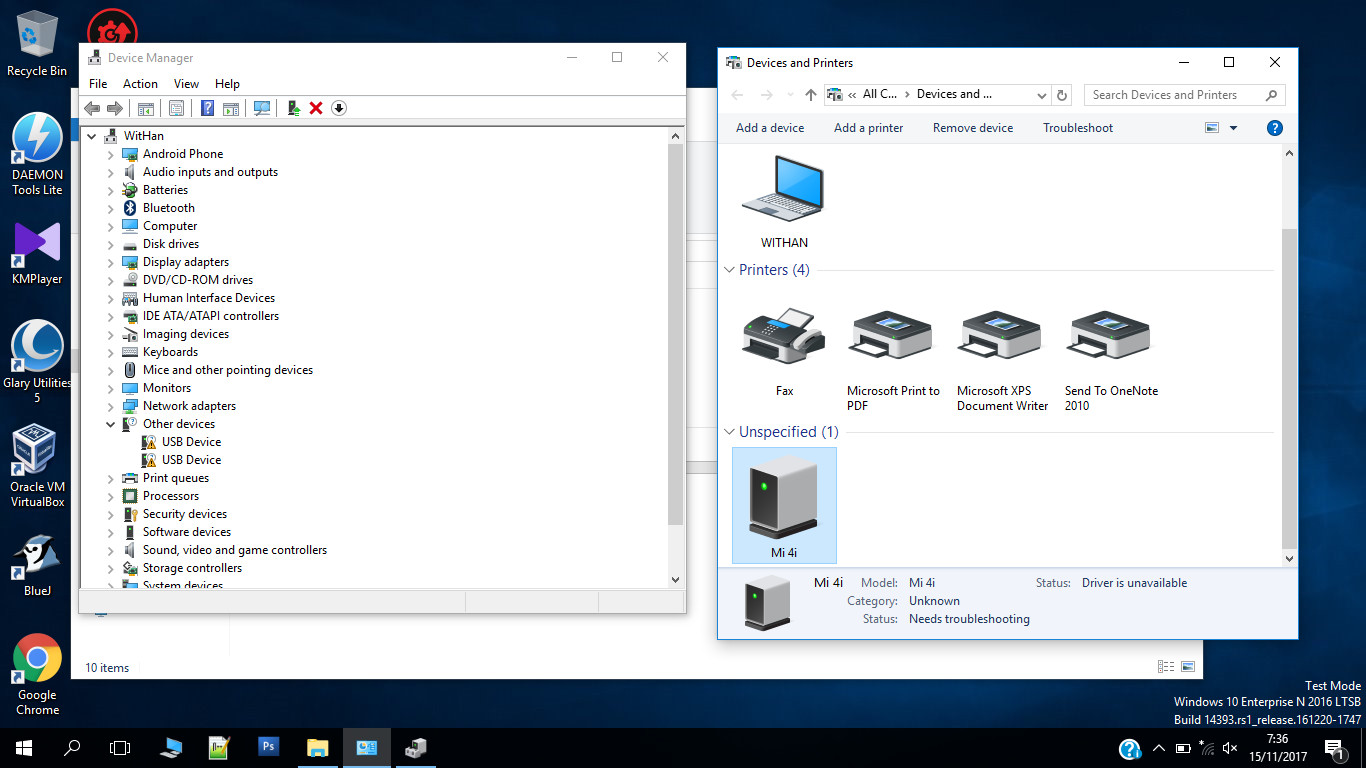
Task: Expand the Print queues category
Action: tap(111, 478)
